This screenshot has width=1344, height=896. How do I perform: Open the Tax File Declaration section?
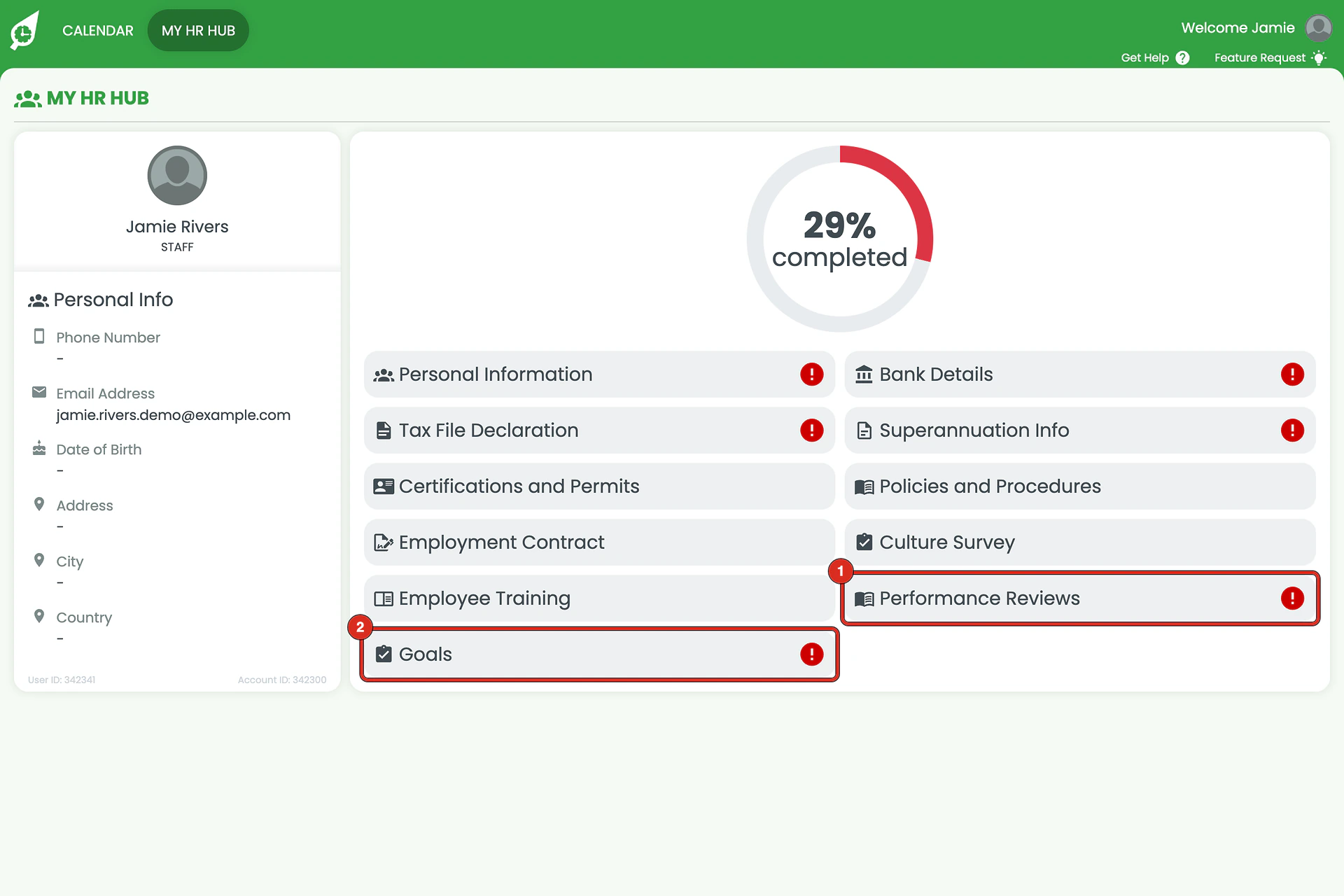click(599, 430)
